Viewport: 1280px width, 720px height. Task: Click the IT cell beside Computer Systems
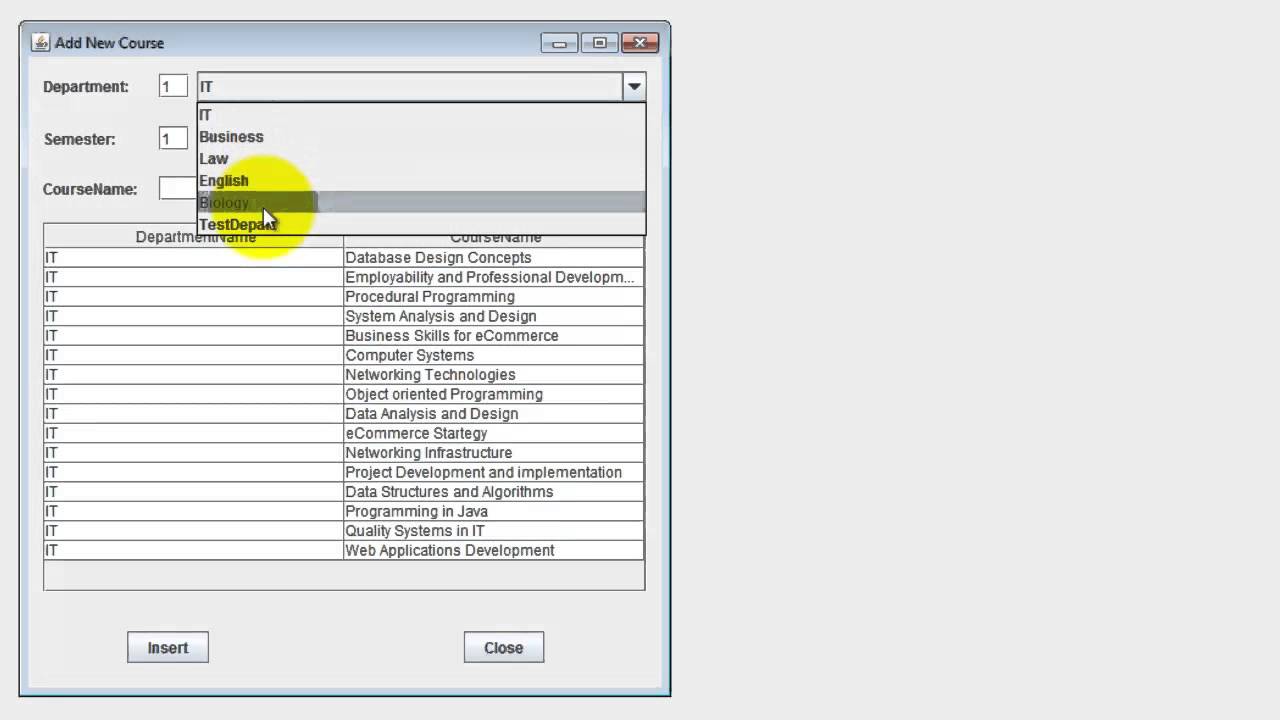[x=193, y=355]
